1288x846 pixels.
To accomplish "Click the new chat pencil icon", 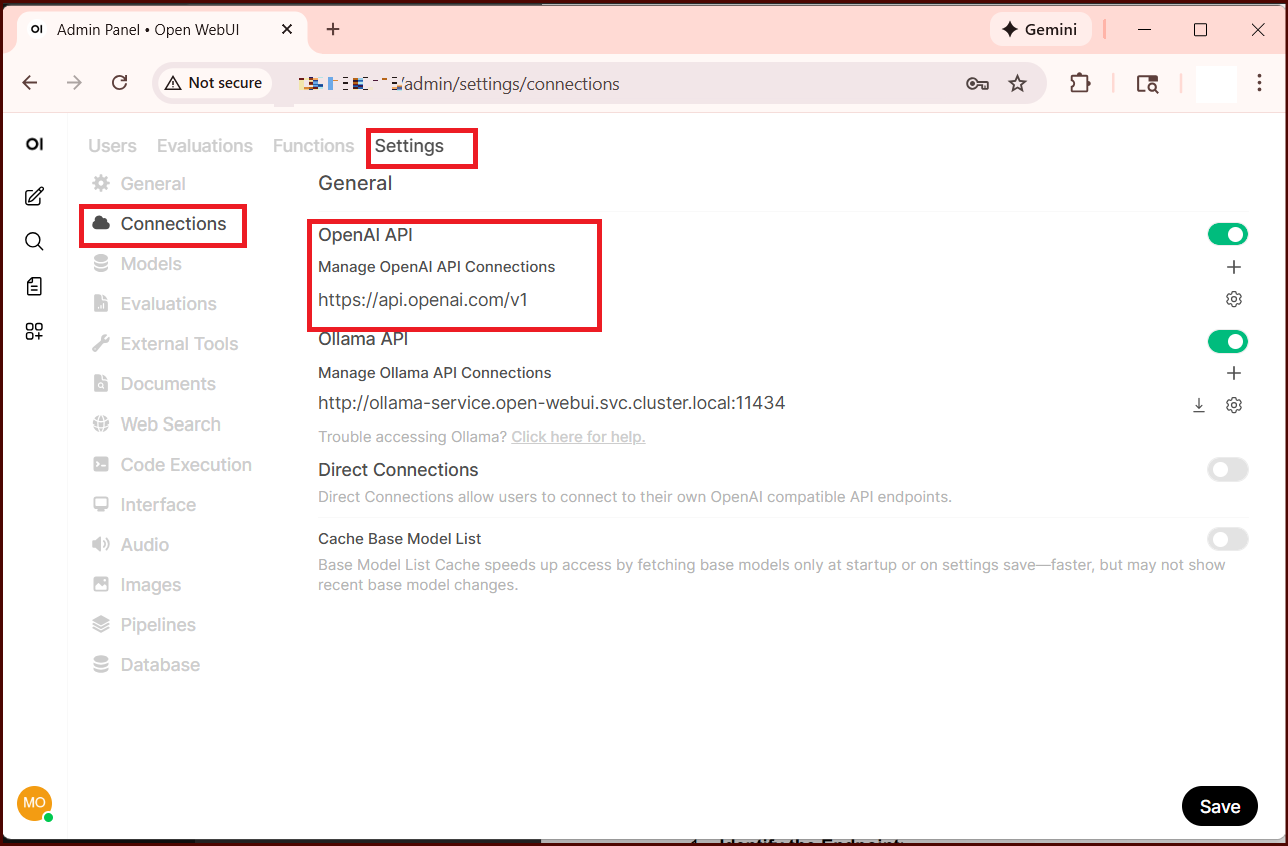I will point(34,196).
